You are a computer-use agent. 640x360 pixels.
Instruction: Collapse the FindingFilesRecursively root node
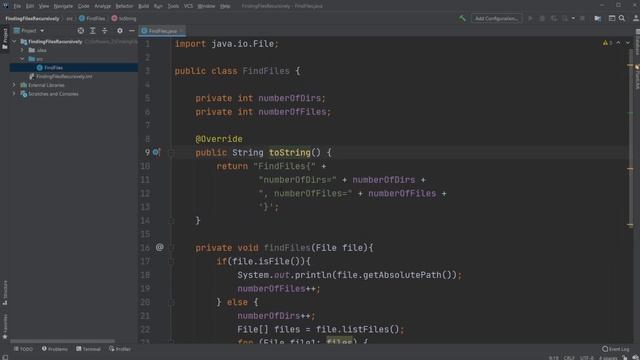click(14, 42)
